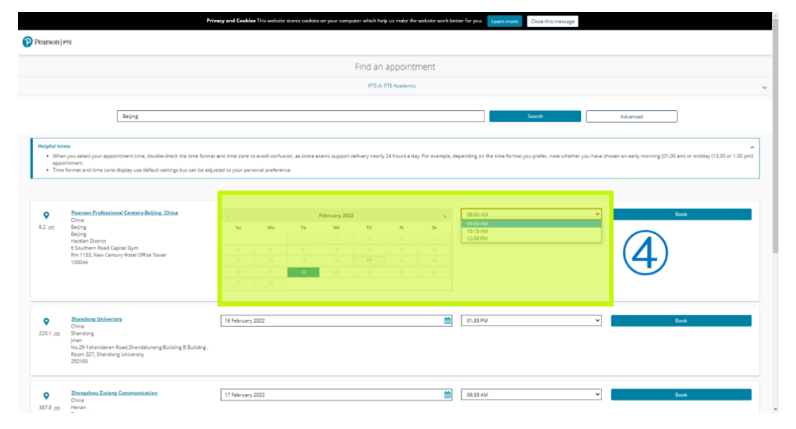Select February 18 in the calendar
This screenshot has height=429, width=796.
402,261
